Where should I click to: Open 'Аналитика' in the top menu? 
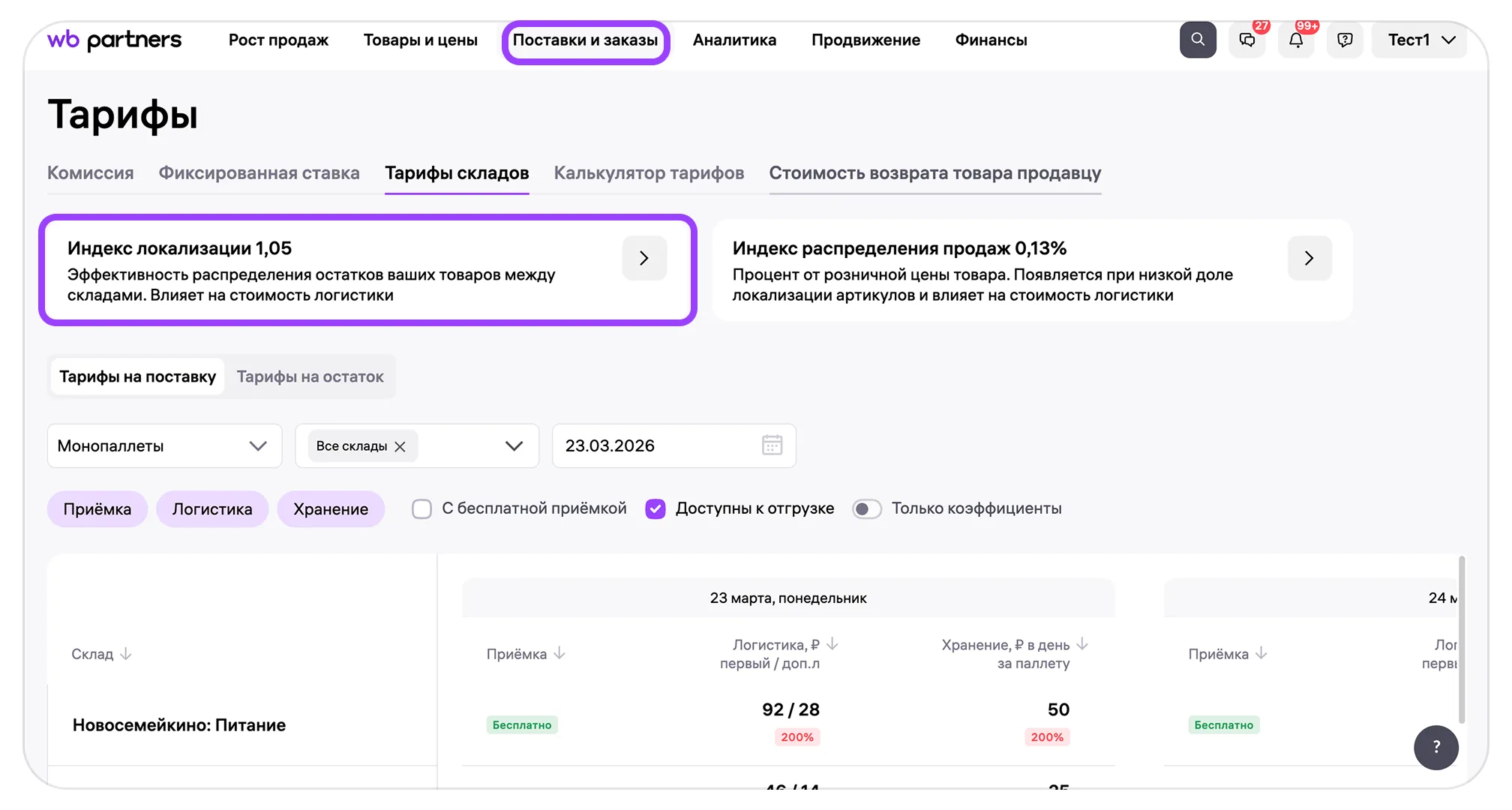[x=734, y=40]
